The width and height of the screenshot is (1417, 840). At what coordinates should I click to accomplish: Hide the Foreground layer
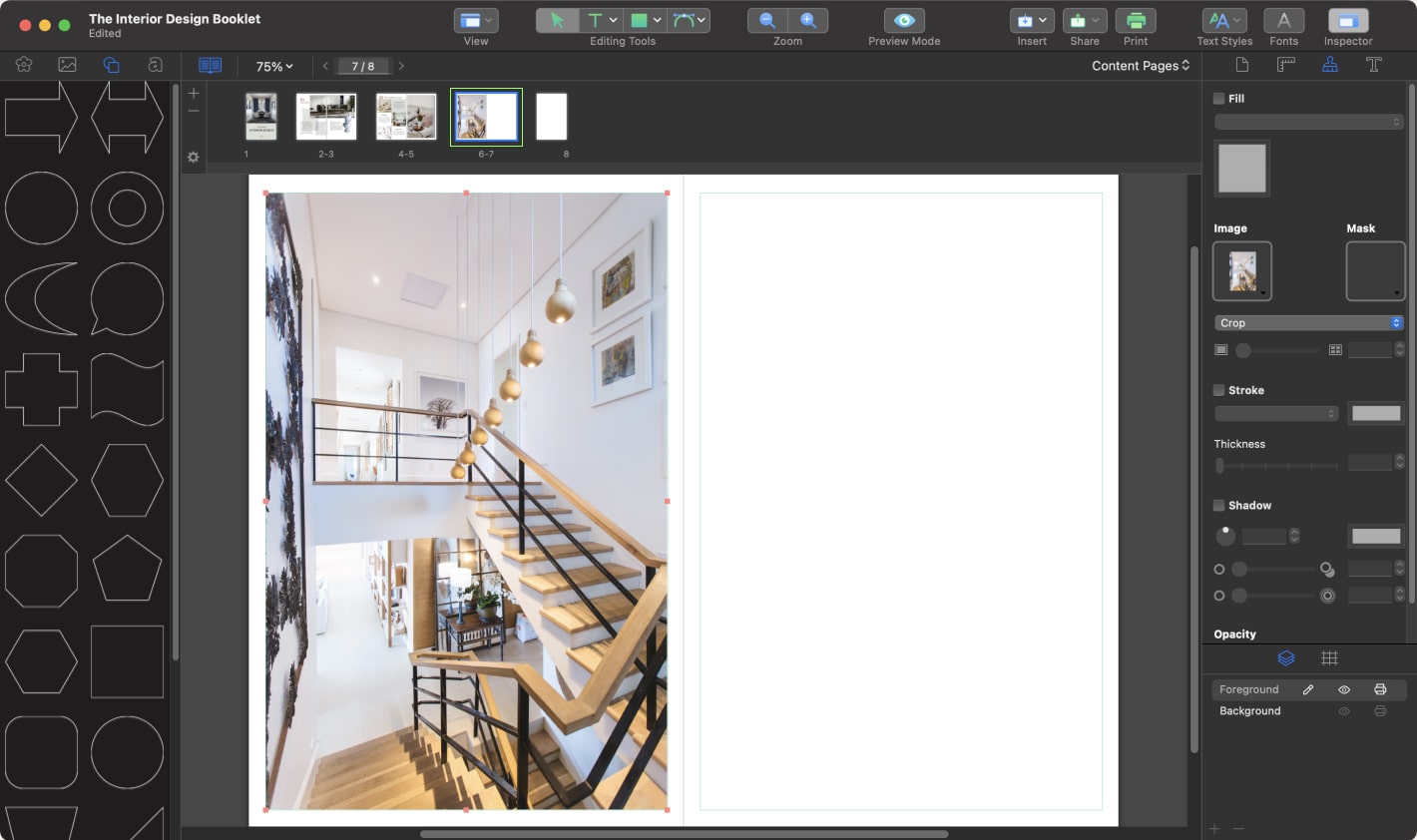coord(1344,689)
